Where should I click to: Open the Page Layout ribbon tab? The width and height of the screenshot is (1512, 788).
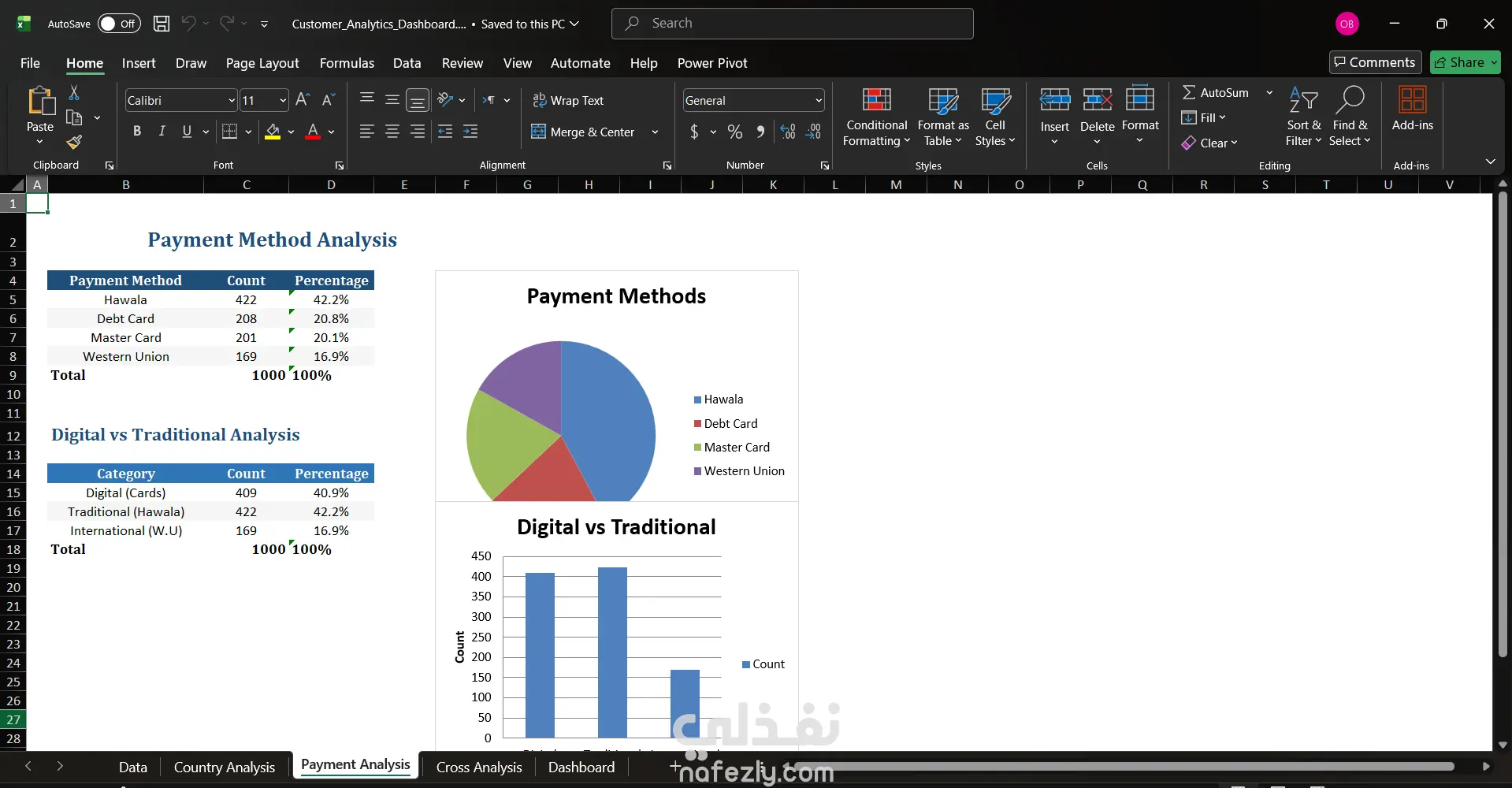point(262,63)
